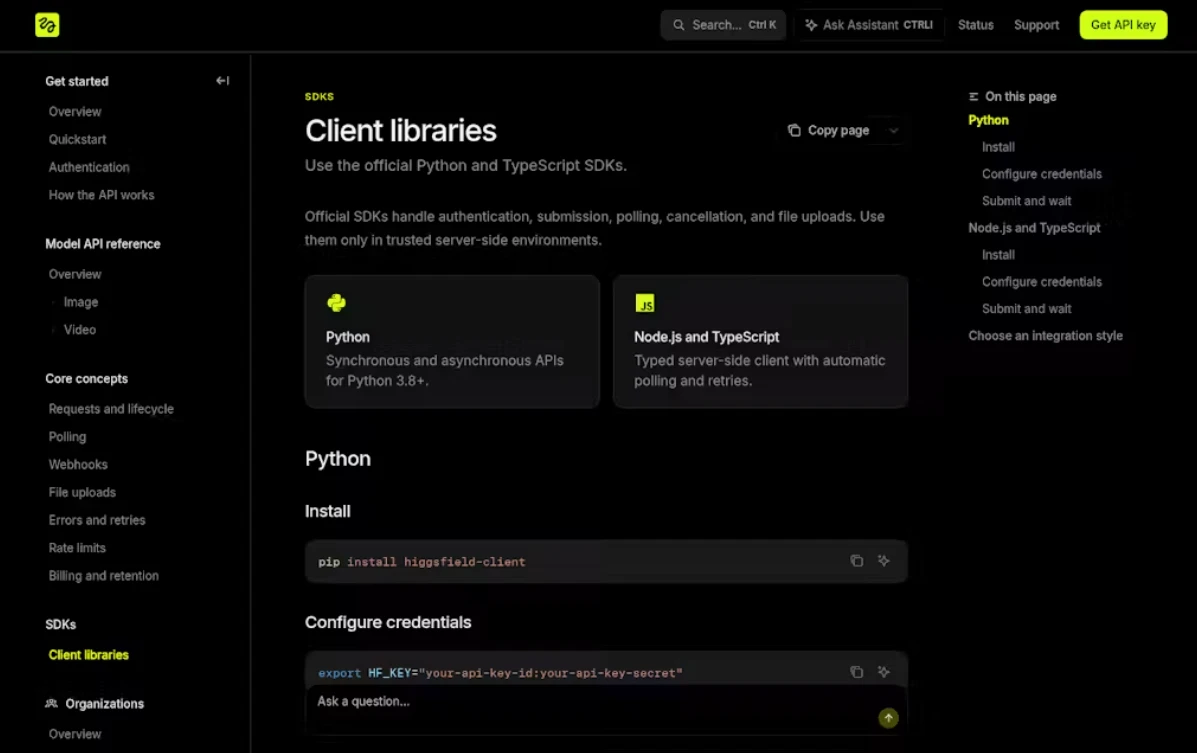Image resolution: width=1197 pixels, height=753 pixels.
Task: Open the Support link
Action: point(1036,25)
